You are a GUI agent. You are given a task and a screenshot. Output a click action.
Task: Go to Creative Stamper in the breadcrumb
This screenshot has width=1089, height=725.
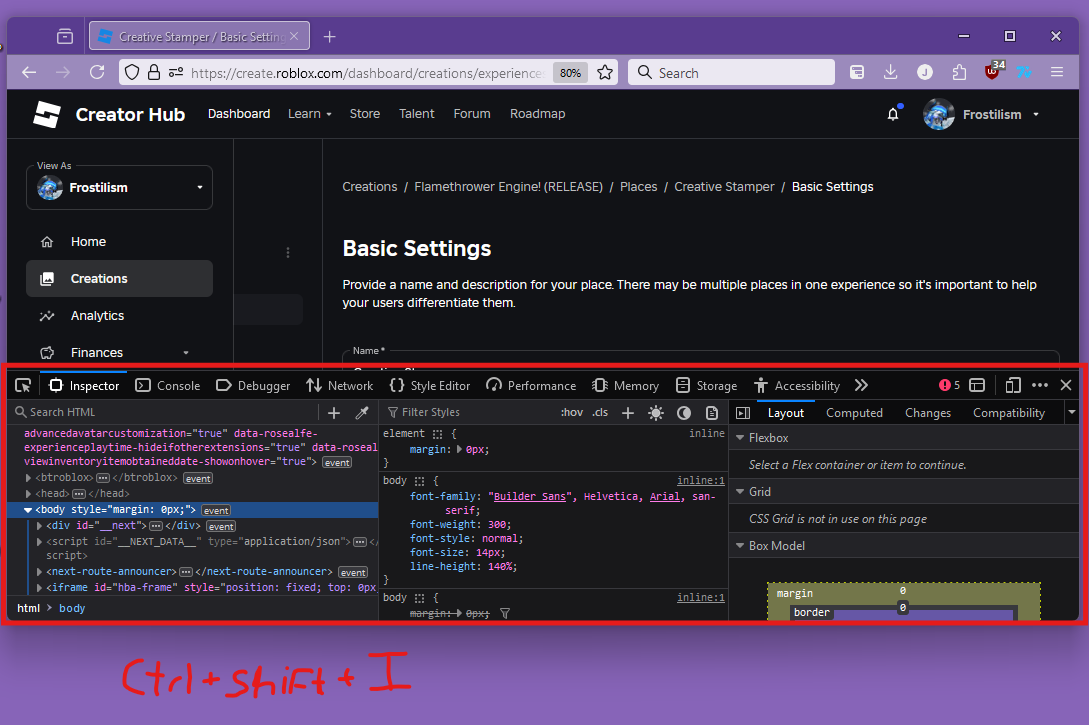pyautogui.click(x=724, y=186)
